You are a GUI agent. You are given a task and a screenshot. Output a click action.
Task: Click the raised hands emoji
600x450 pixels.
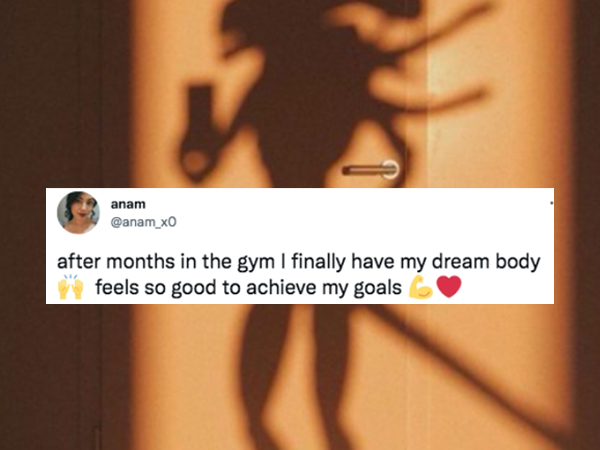tap(70, 287)
